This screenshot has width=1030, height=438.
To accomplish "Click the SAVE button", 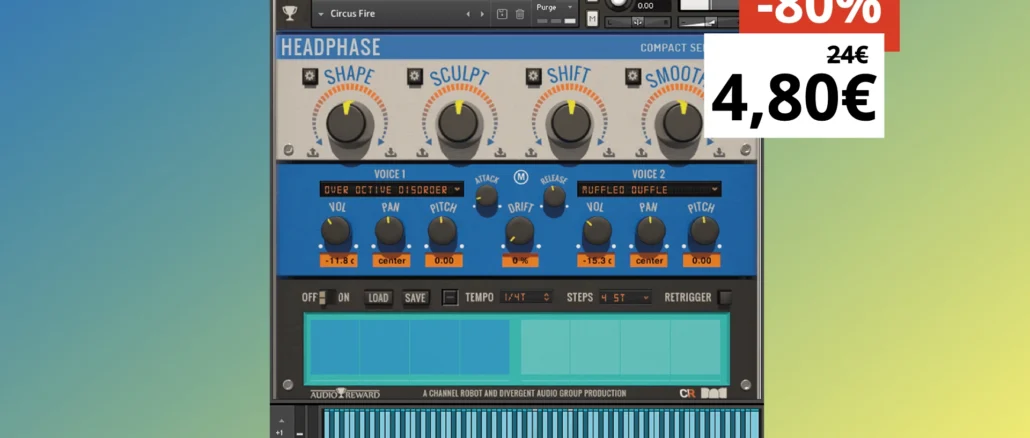I will click(415, 297).
